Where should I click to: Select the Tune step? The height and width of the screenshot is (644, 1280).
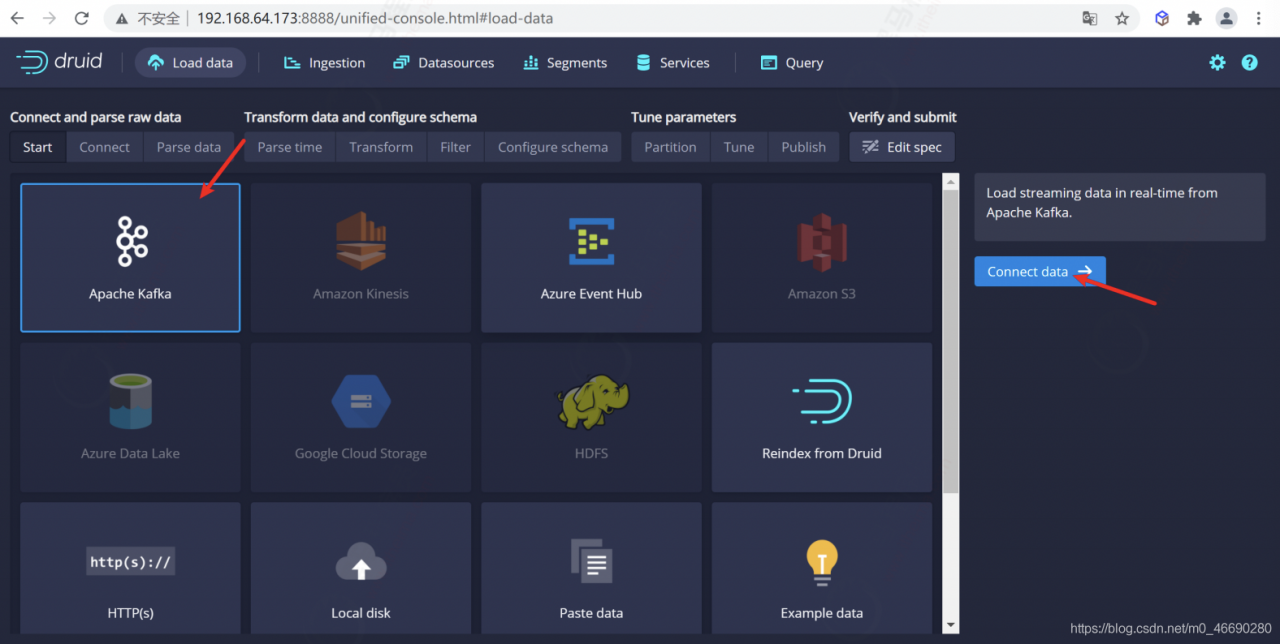[739, 147]
